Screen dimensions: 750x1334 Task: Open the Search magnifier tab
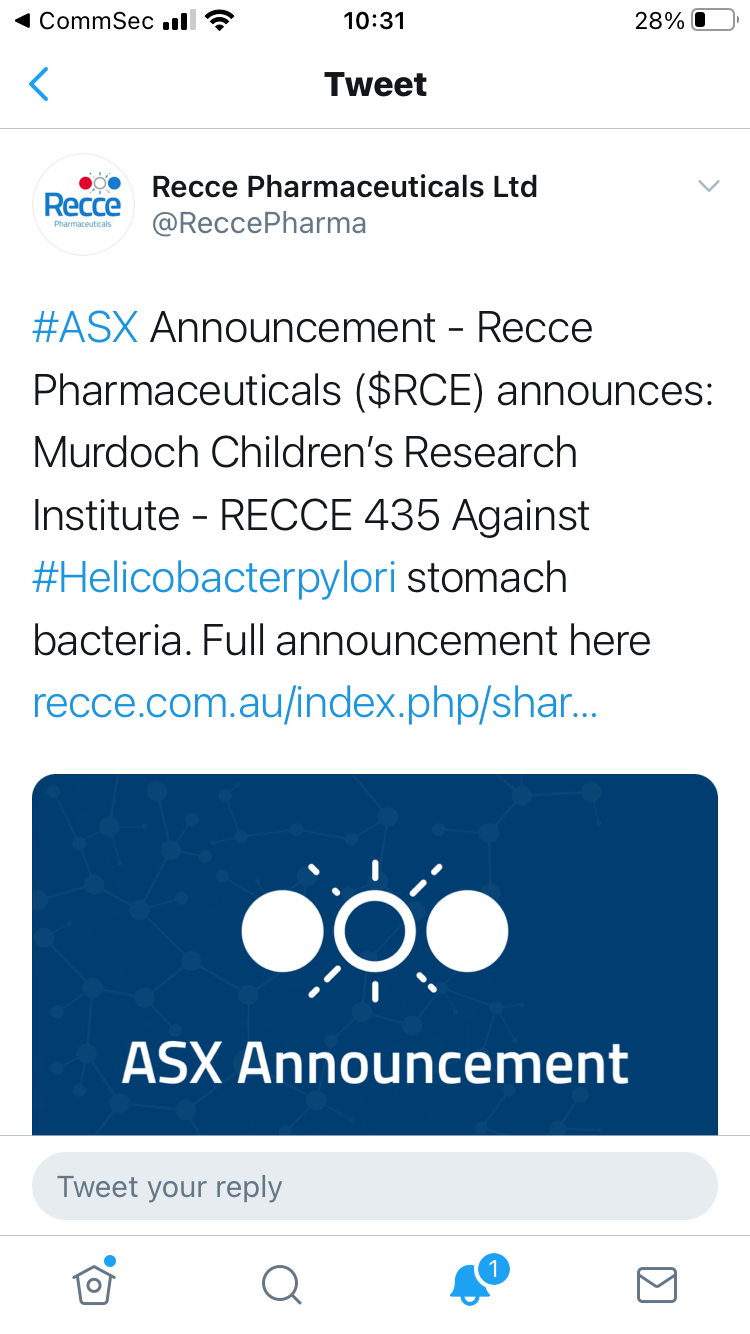pos(281,1285)
